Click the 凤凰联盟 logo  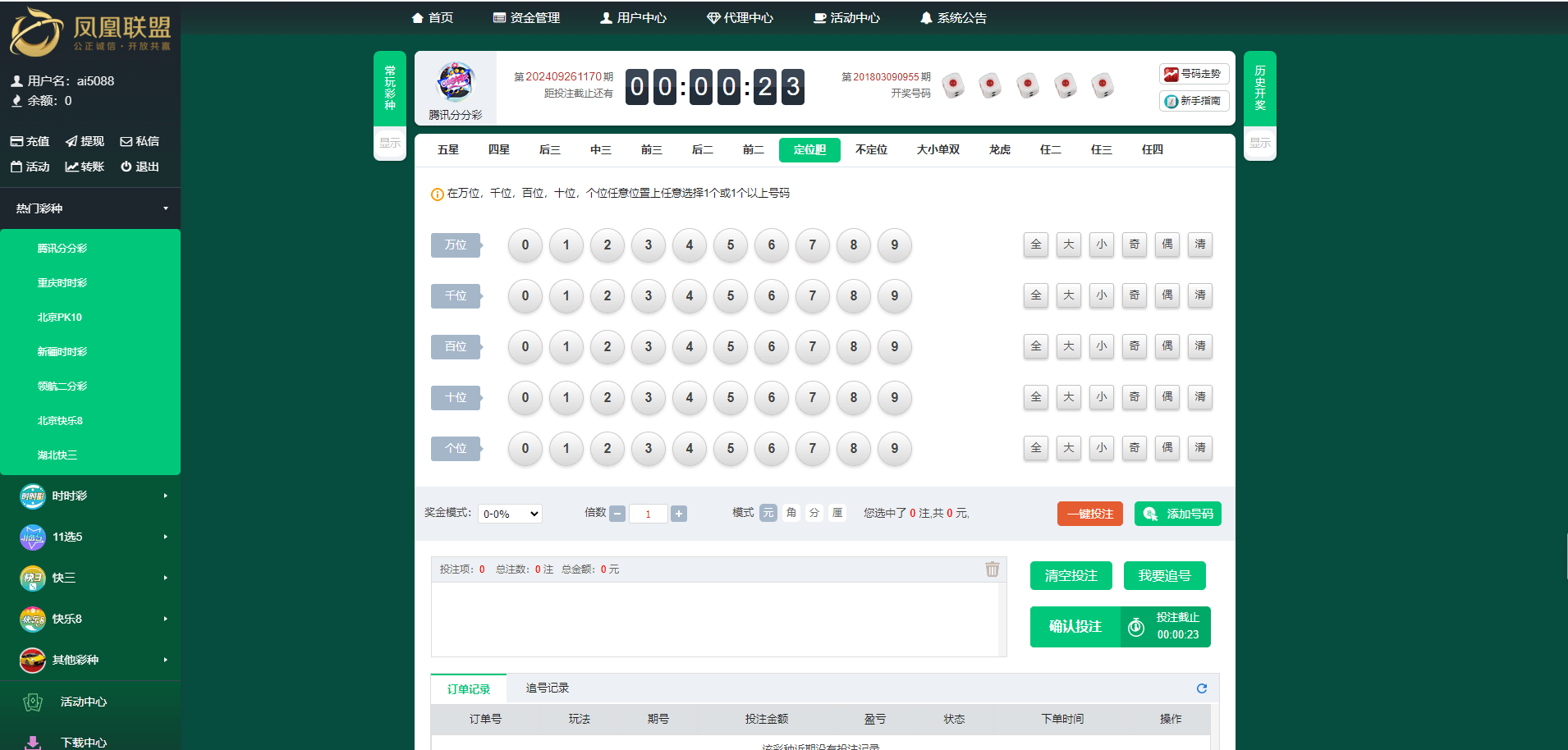click(90, 31)
